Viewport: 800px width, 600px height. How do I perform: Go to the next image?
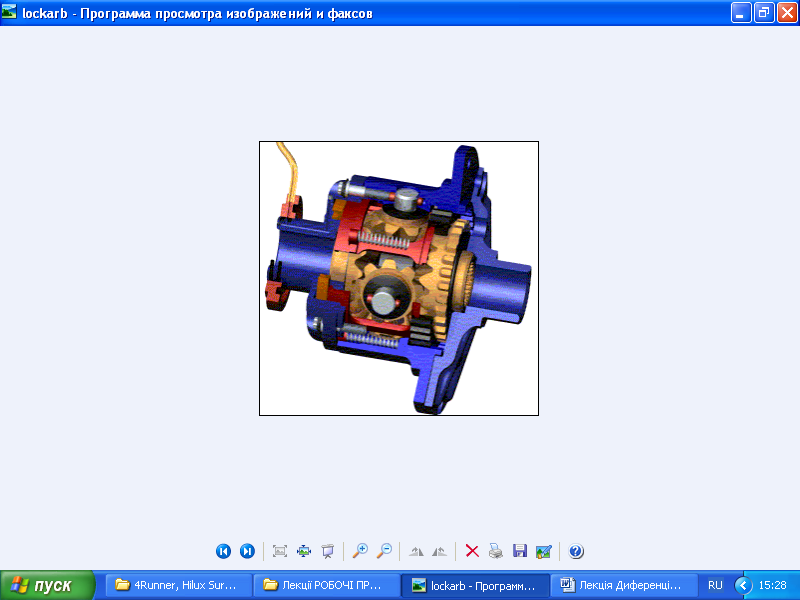tap(247, 551)
